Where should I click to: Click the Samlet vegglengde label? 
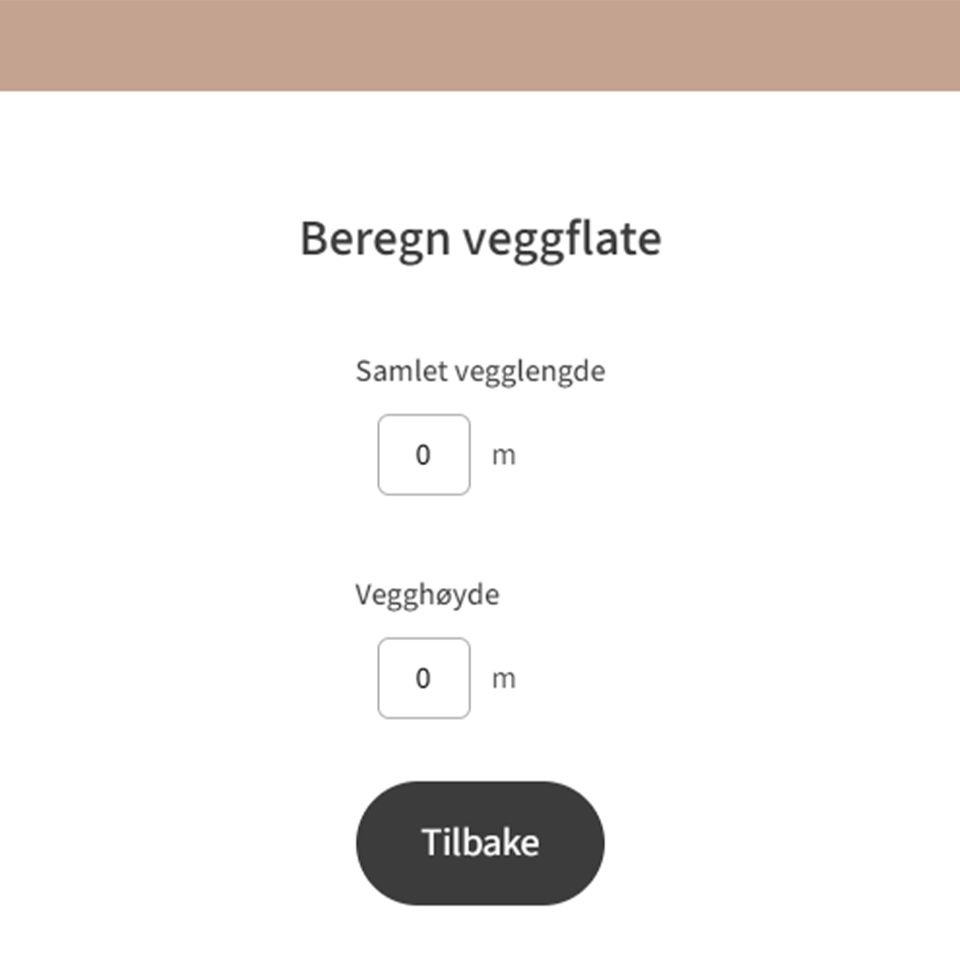480,372
